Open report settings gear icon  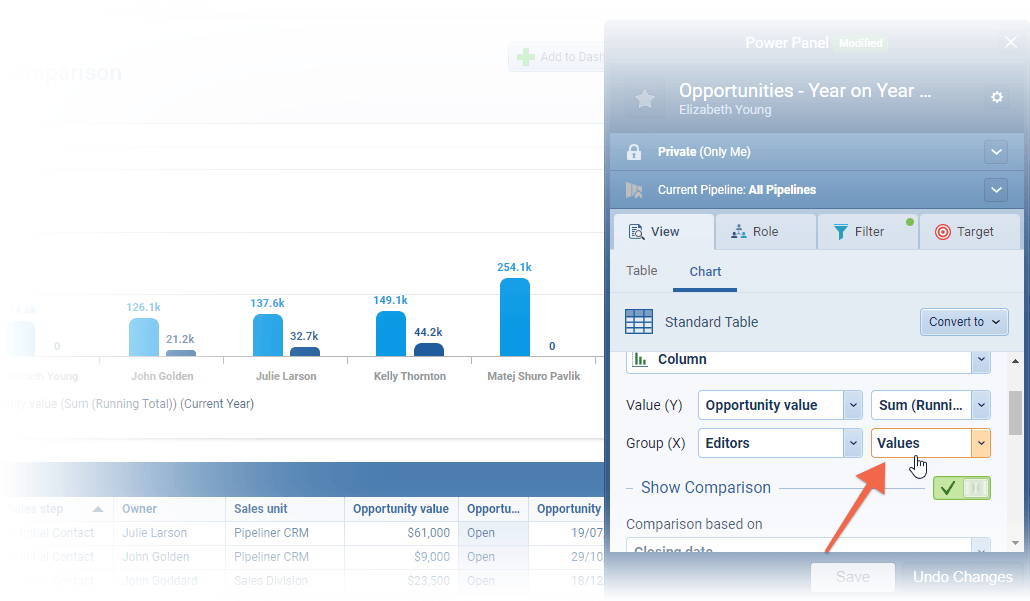point(996,97)
